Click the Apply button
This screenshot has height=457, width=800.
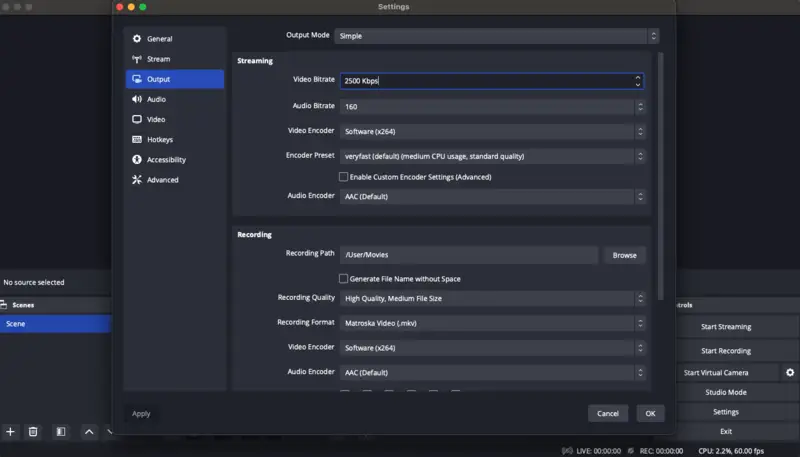pyautogui.click(x=141, y=414)
